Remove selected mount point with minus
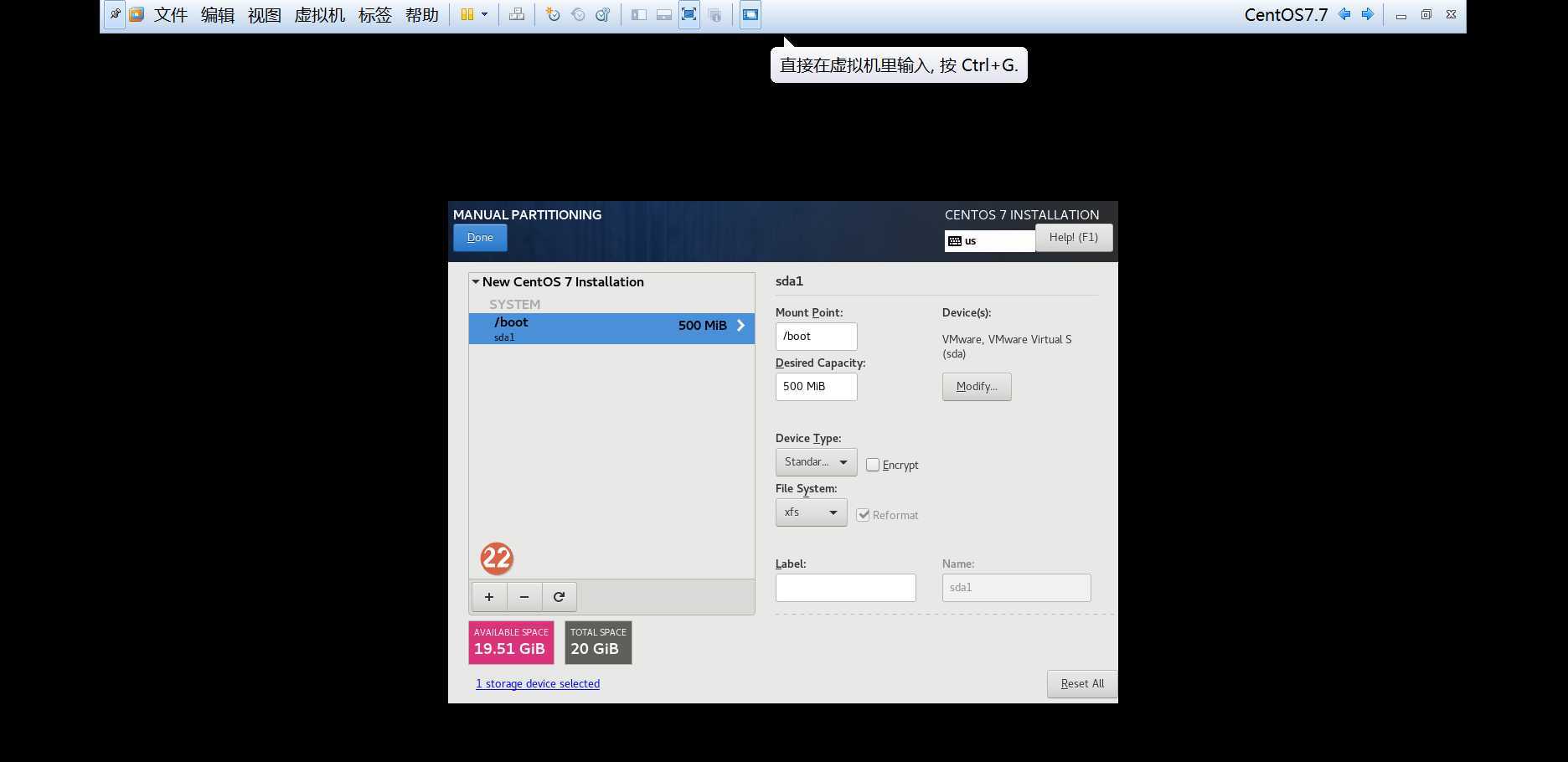This screenshot has height=762, width=1568. pyautogui.click(x=524, y=597)
